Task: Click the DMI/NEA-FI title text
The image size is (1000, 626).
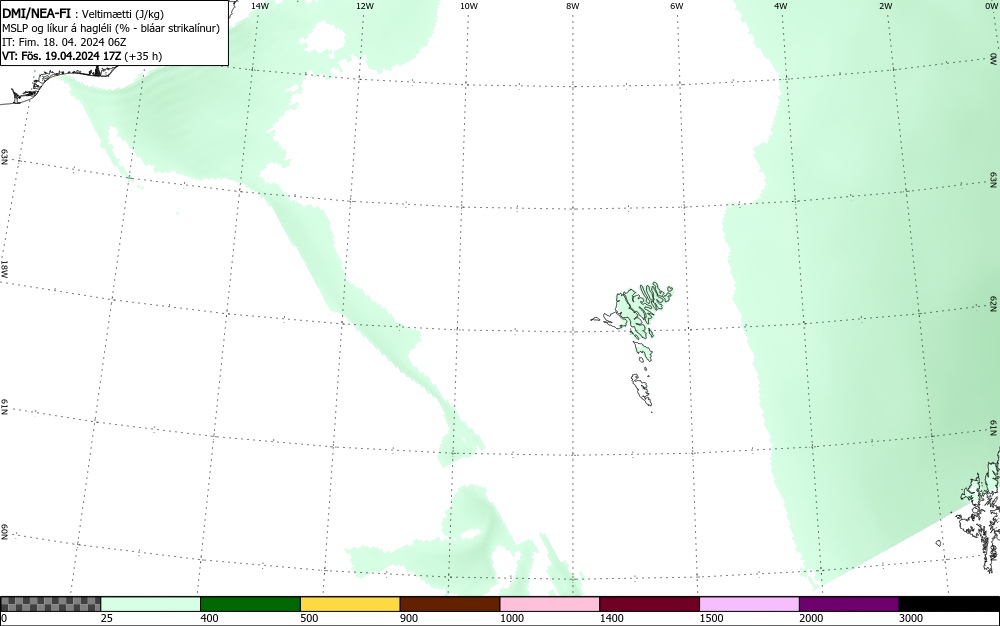Action: [x=36, y=13]
